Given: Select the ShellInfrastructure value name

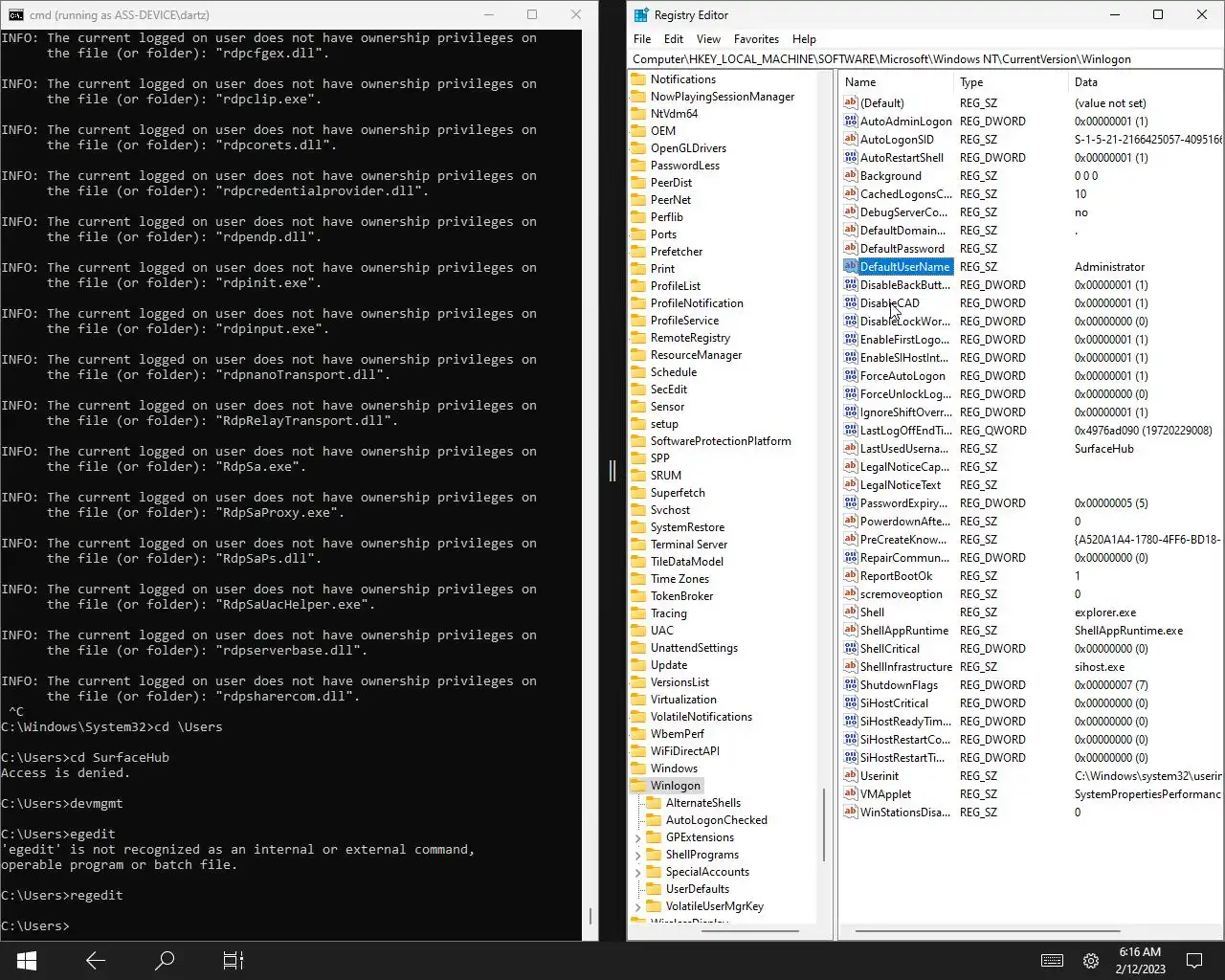Looking at the screenshot, I should [905, 667].
